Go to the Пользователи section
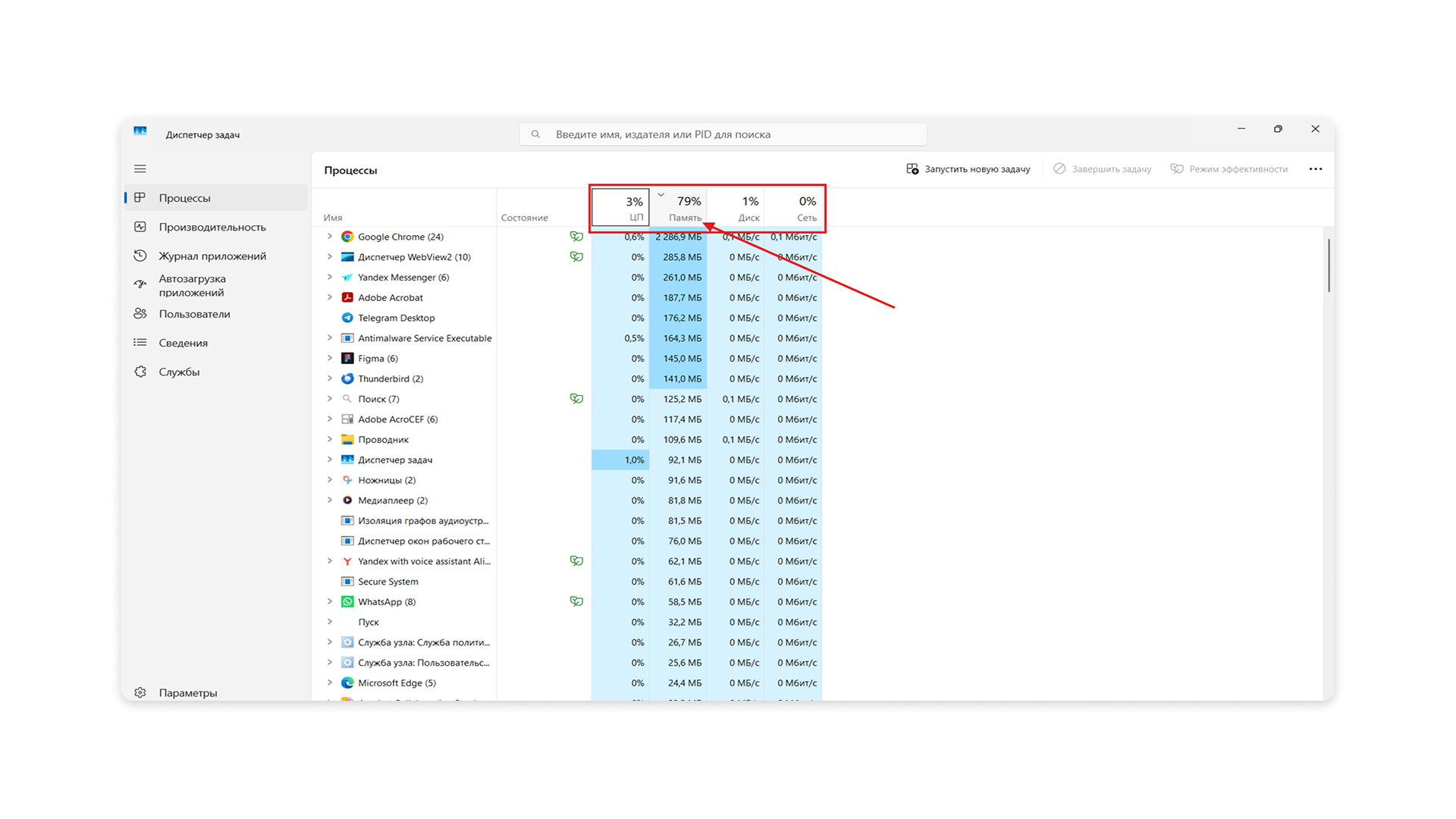 pos(216,314)
